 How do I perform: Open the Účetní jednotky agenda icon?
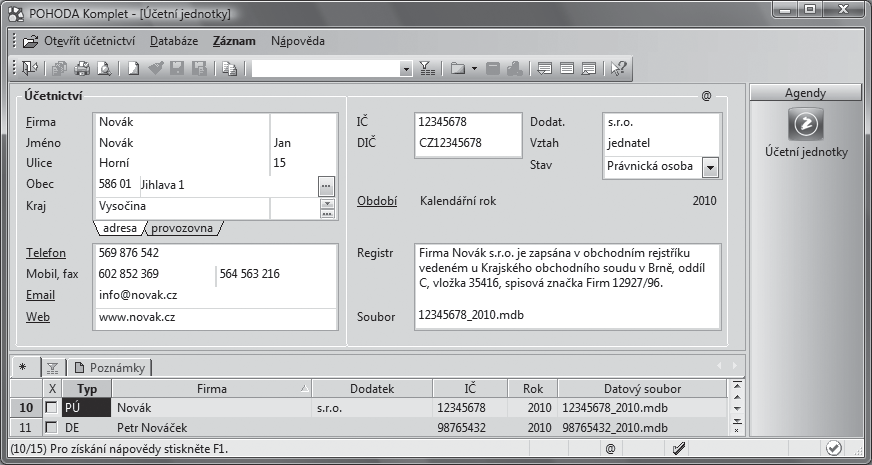(x=806, y=123)
